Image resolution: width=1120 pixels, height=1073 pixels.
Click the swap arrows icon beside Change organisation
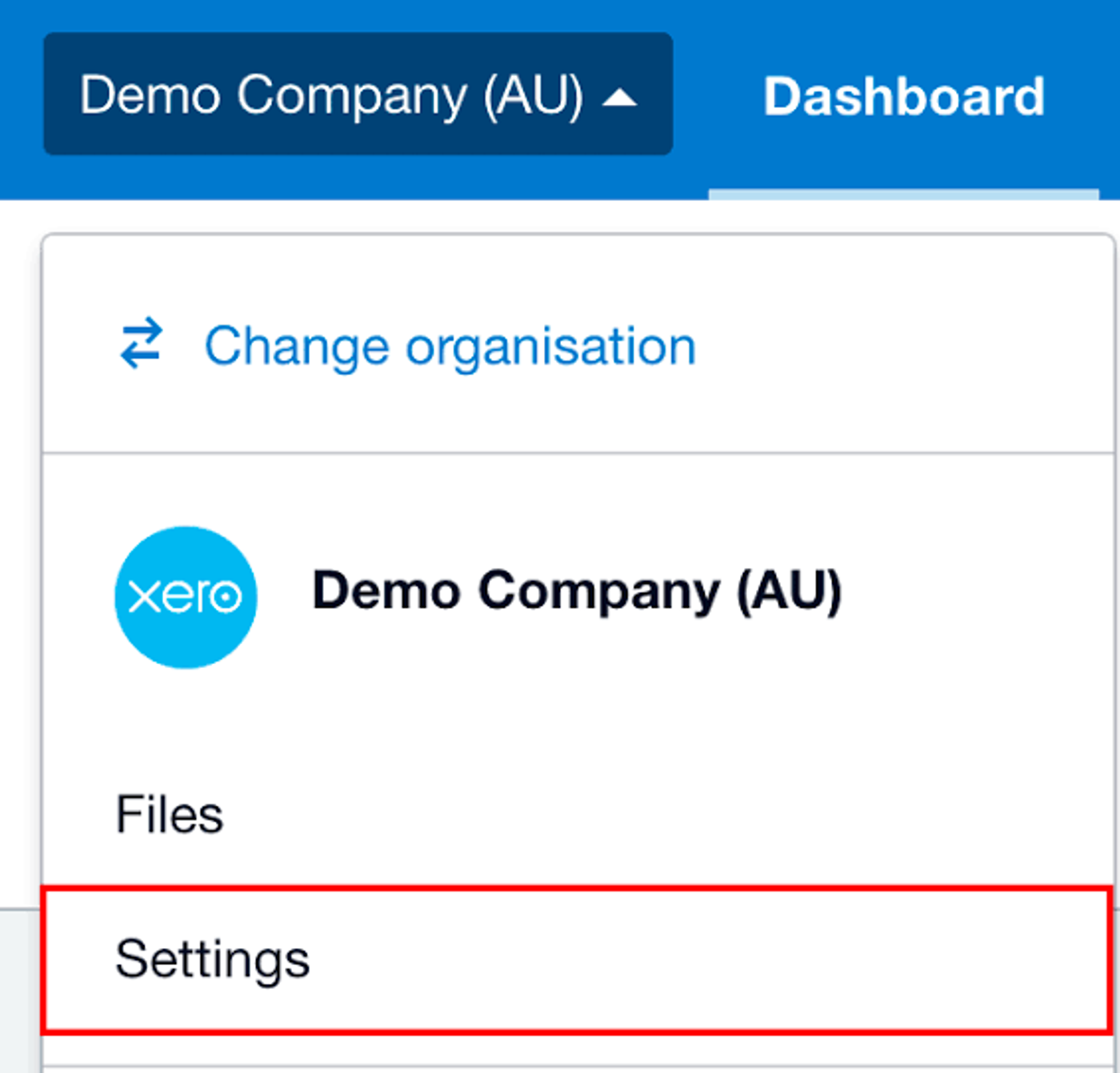(x=142, y=344)
